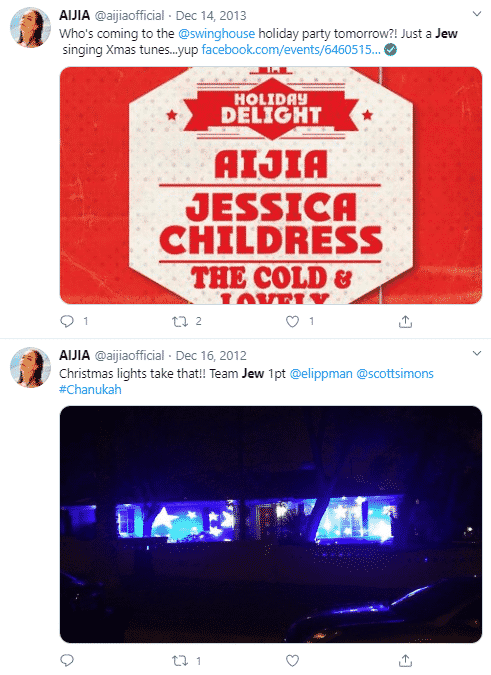
Task: Share the Christmas lights tweet
Action: tap(405, 660)
